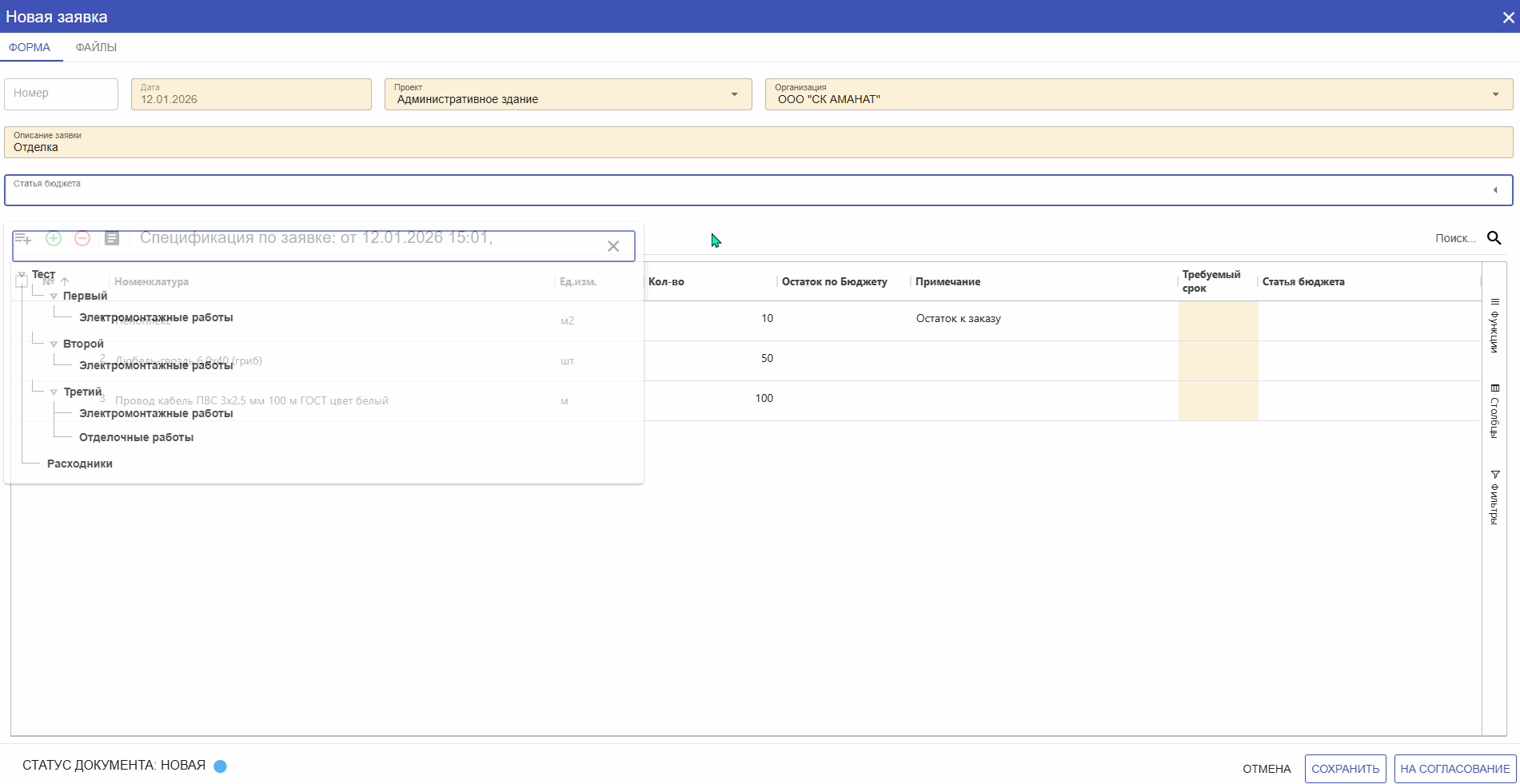Click the ОТМЕНА button
The image size is (1520, 784).
(x=1267, y=769)
